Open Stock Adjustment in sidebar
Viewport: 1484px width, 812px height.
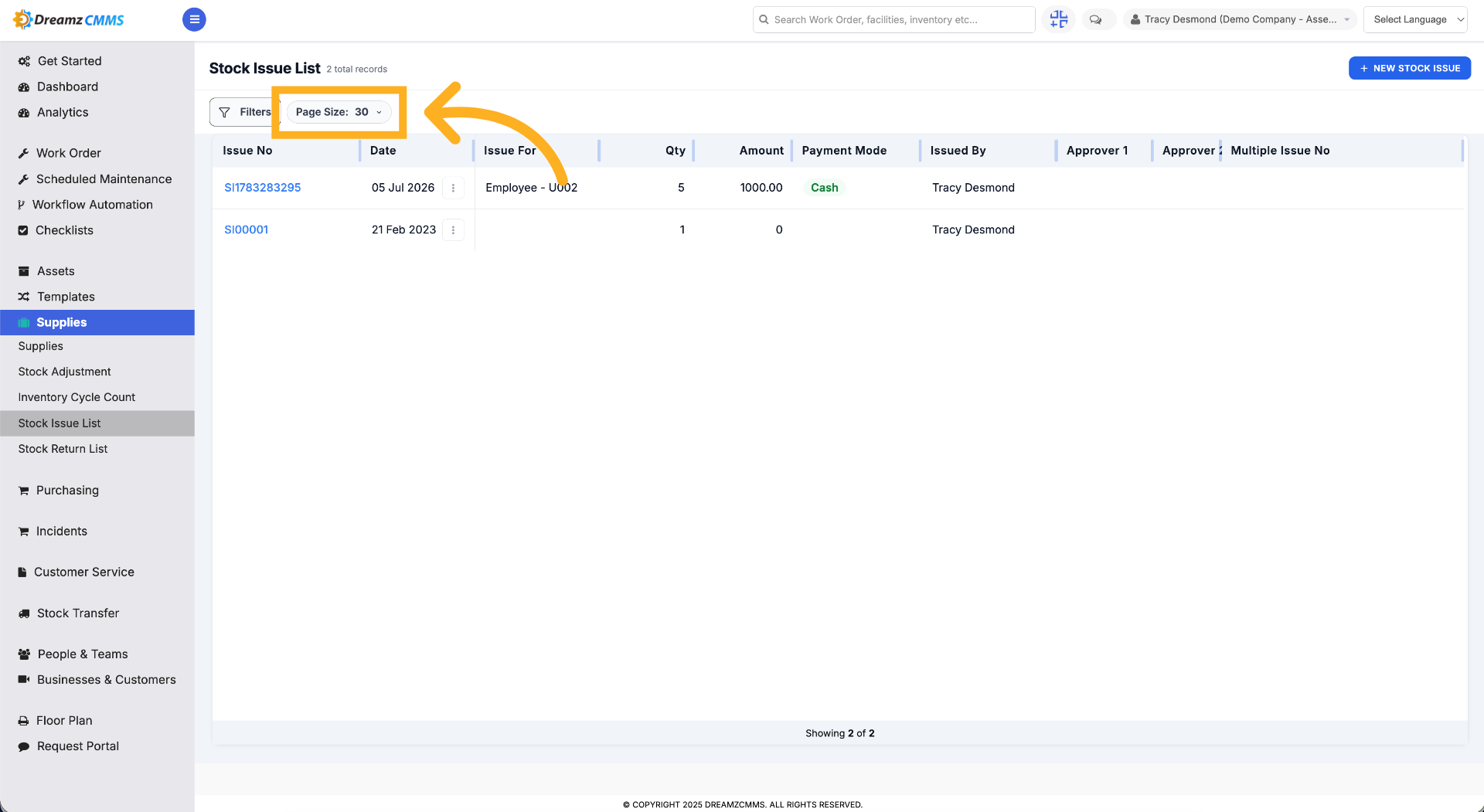(x=65, y=372)
